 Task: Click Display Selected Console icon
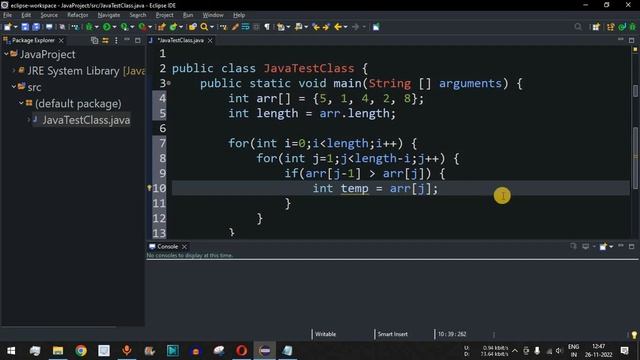click(x=586, y=247)
